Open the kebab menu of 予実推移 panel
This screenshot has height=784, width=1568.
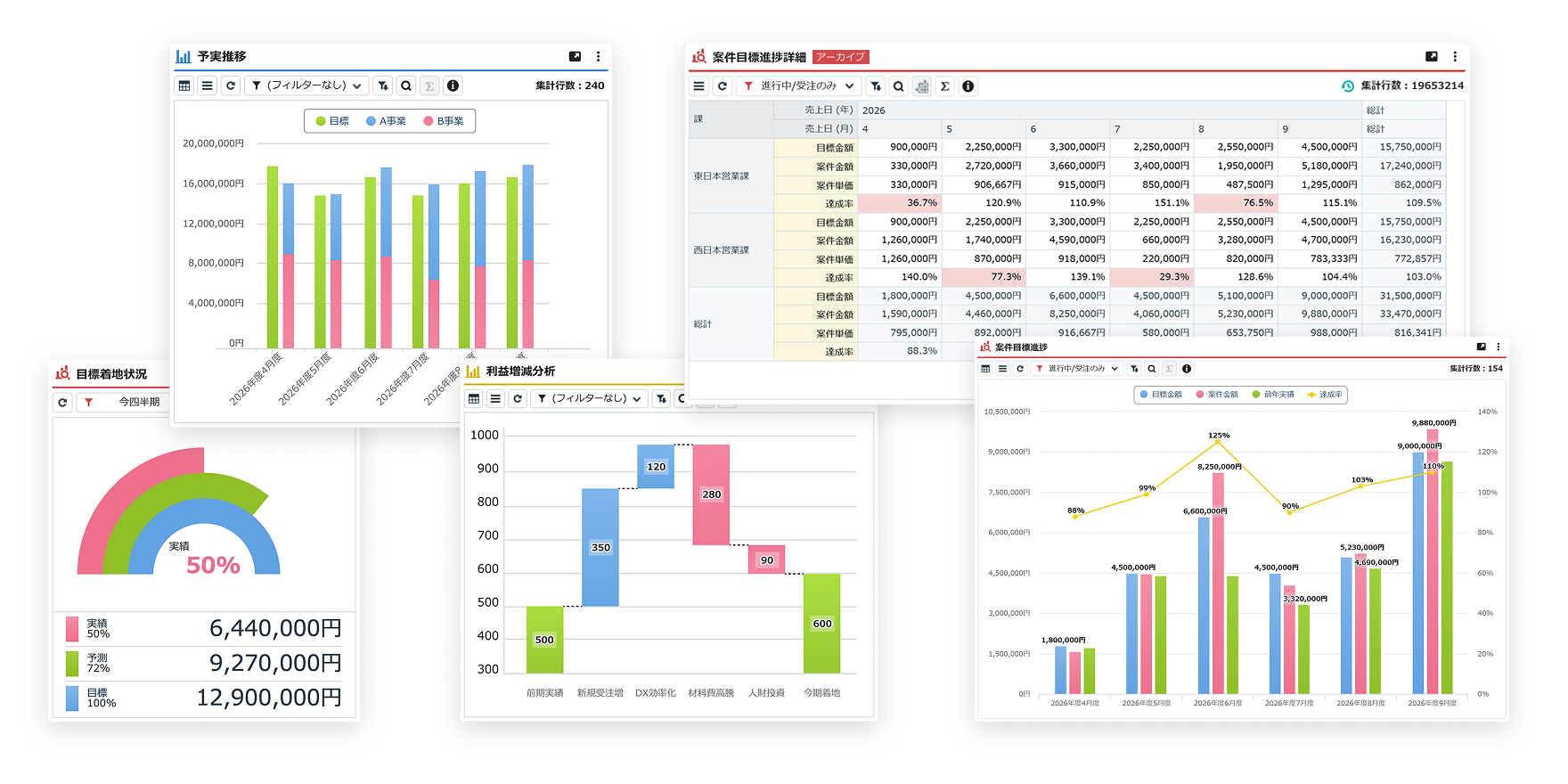pos(598,56)
